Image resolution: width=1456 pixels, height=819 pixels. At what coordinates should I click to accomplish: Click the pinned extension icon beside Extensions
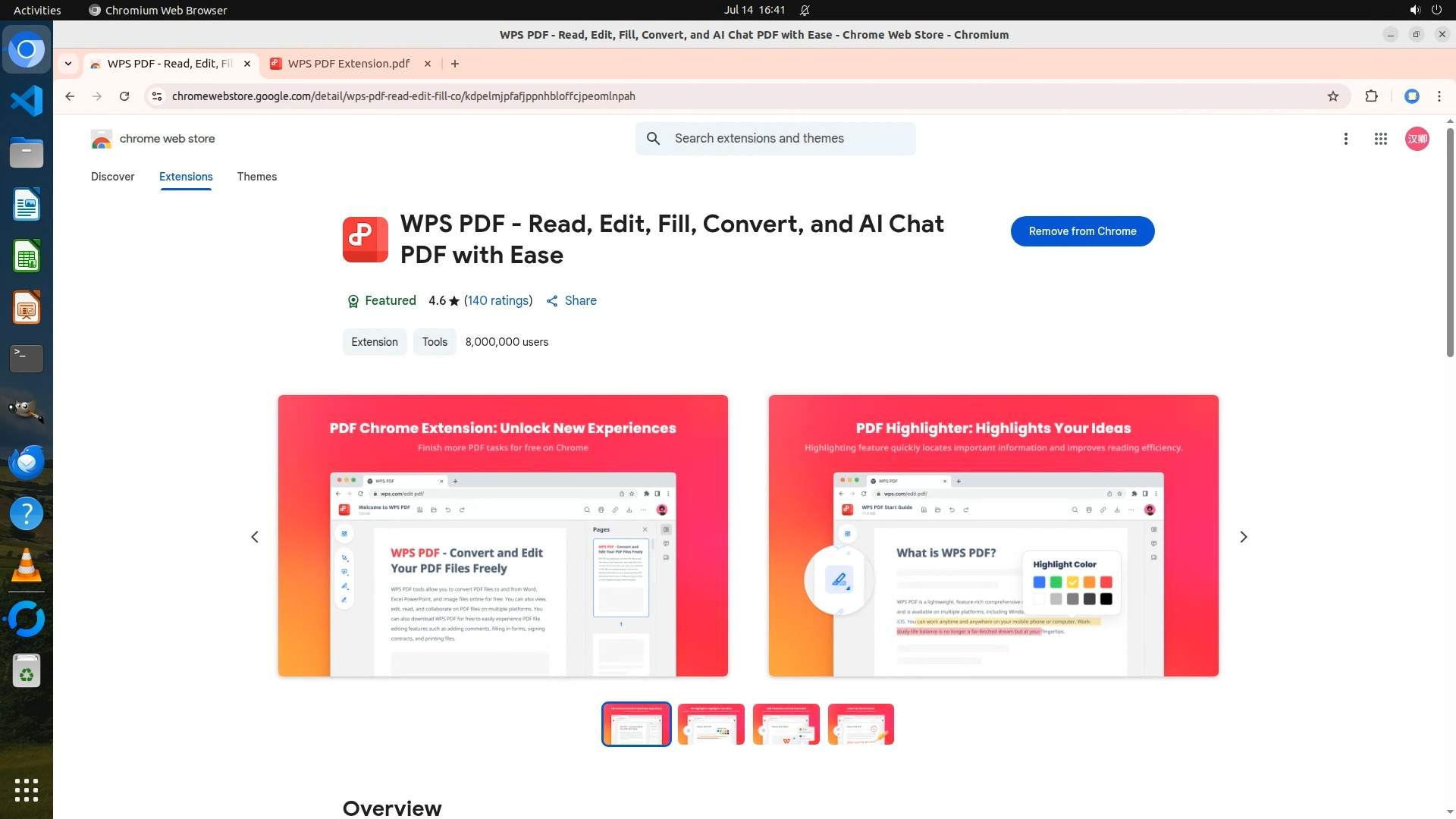click(1412, 96)
